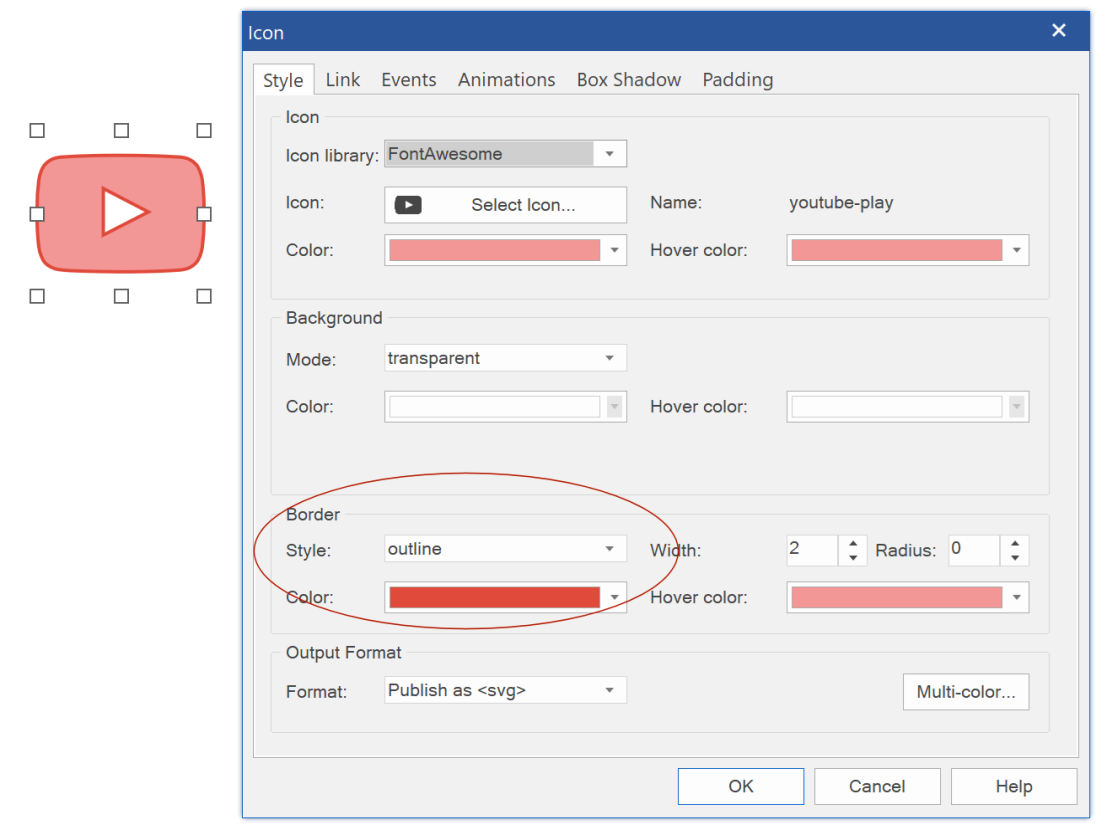The image size is (1107, 835).
Task: Open the Icon library FontAwesome dropdown
Action: pyautogui.click(x=505, y=154)
